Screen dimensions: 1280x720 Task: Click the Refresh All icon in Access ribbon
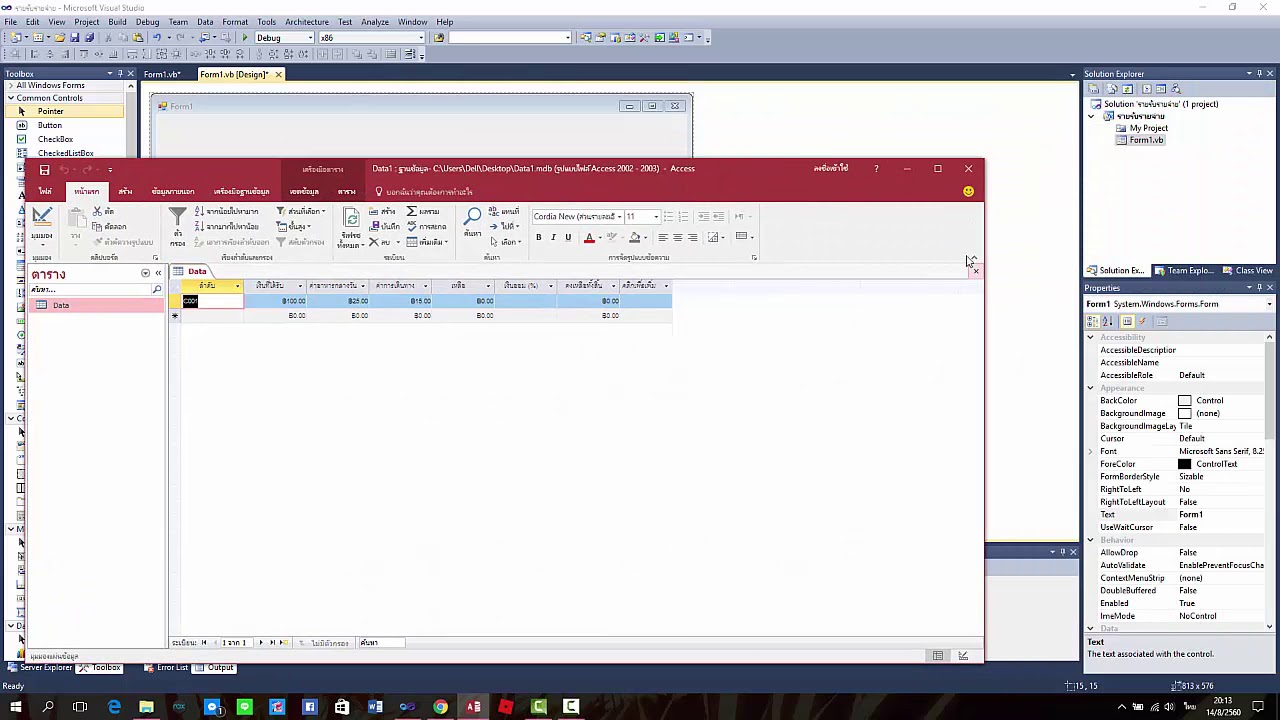351,218
